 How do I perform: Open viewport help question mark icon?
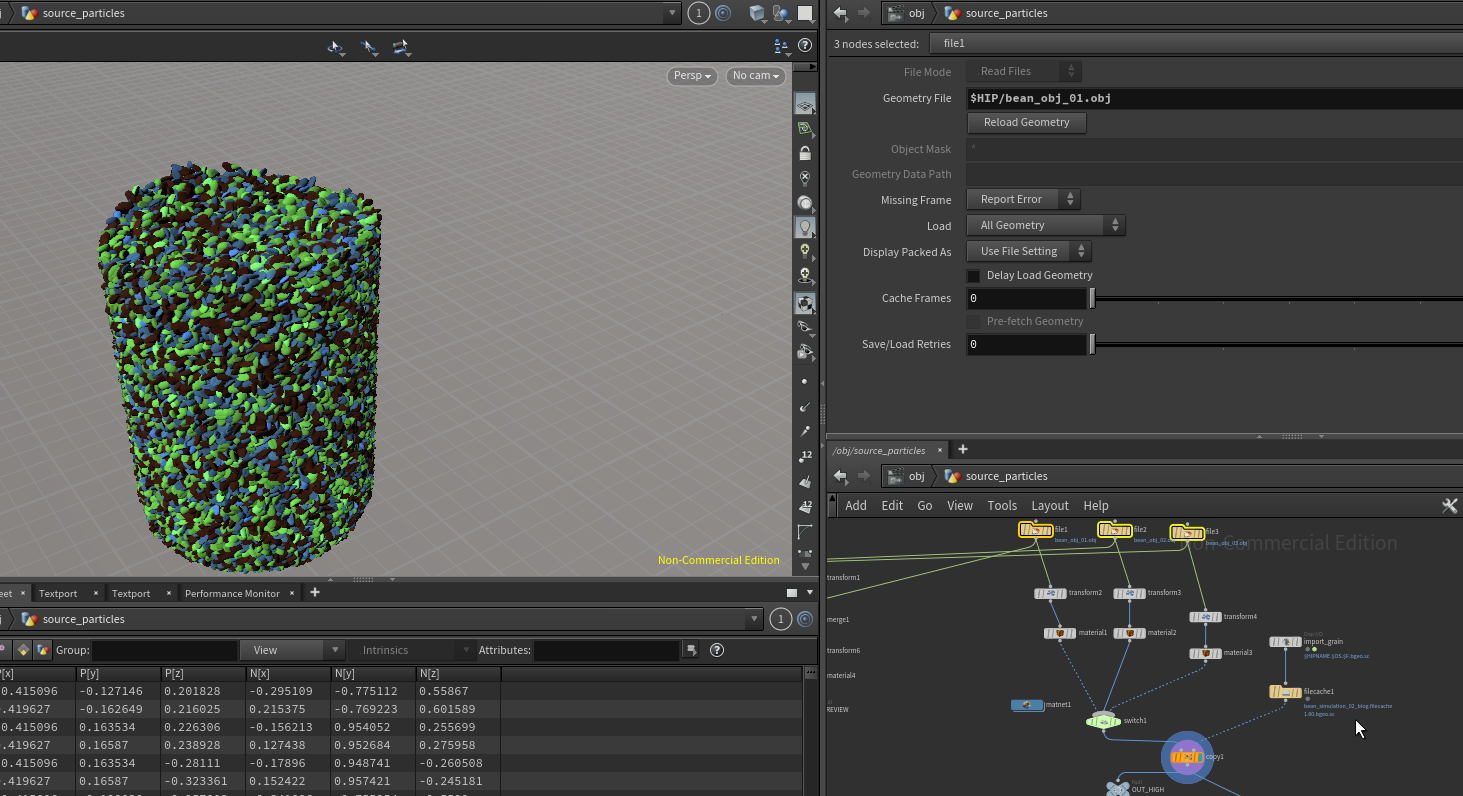(805, 46)
